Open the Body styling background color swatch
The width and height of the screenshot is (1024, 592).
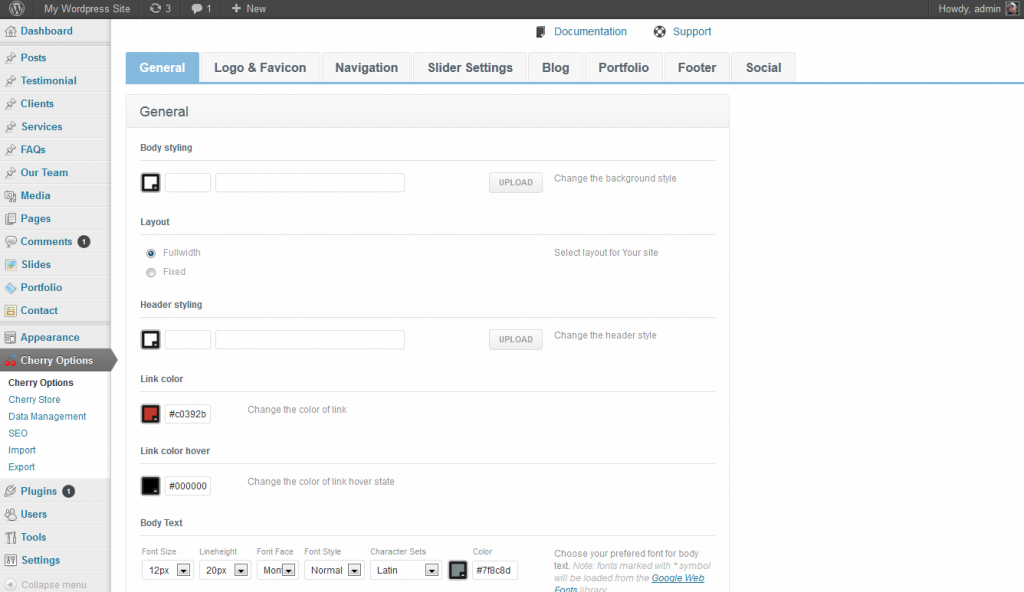click(x=151, y=182)
